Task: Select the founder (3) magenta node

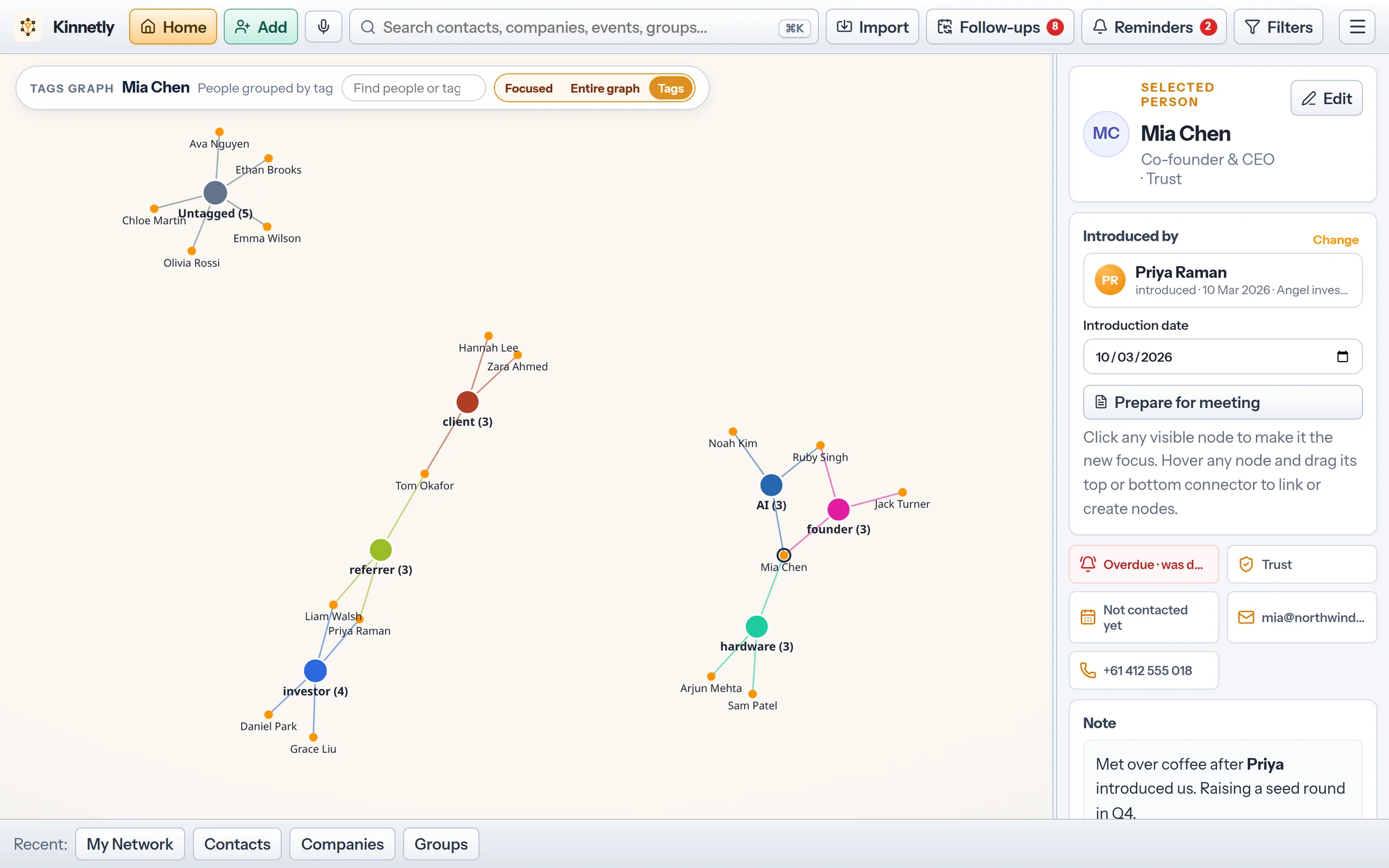Action: click(x=838, y=509)
